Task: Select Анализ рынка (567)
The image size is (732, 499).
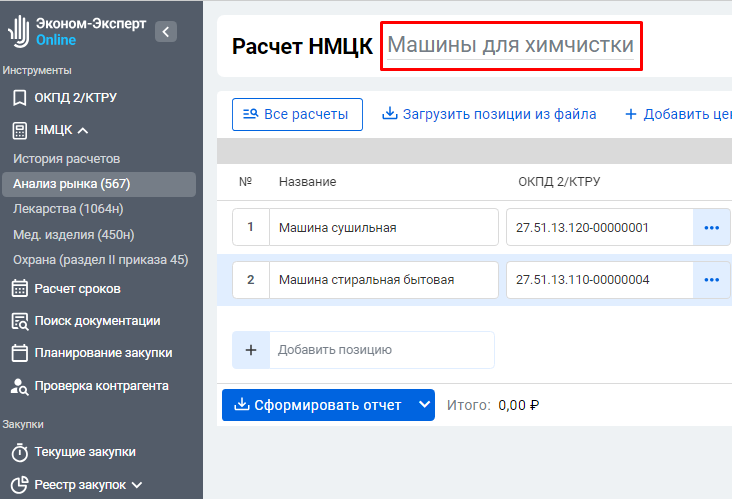Action: (99, 184)
